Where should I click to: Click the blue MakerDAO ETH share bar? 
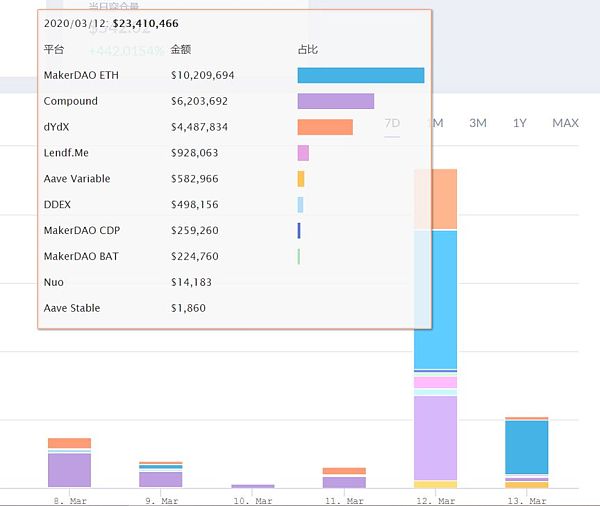coord(361,75)
